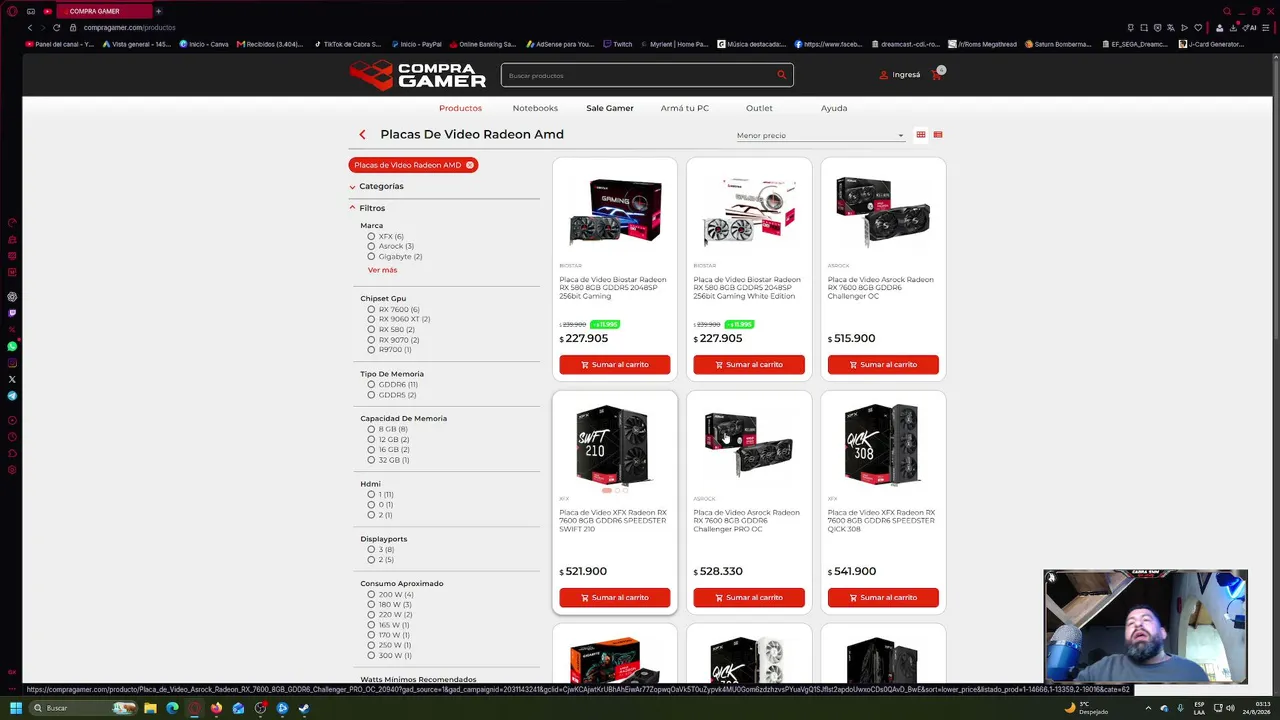Viewport: 1280px width, 720px height.
Task: Expand the Categorías section
Action: click(x=377, y=187)
